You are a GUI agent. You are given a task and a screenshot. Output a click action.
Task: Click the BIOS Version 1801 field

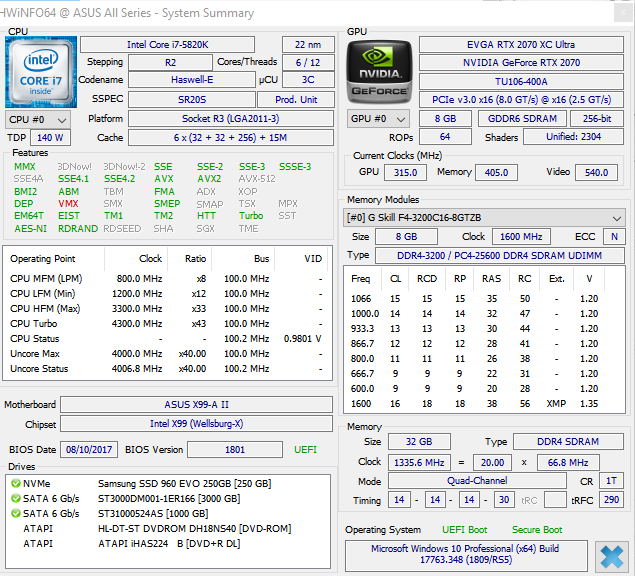(x=235, y=450)
